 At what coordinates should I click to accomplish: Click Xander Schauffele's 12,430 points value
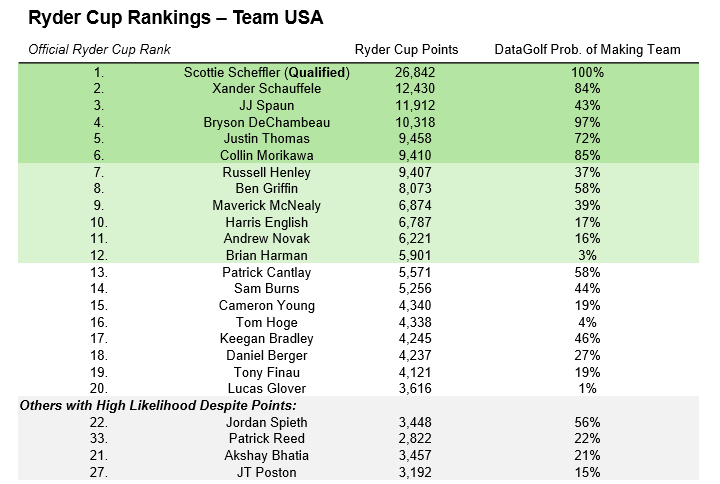click(415, 89)
